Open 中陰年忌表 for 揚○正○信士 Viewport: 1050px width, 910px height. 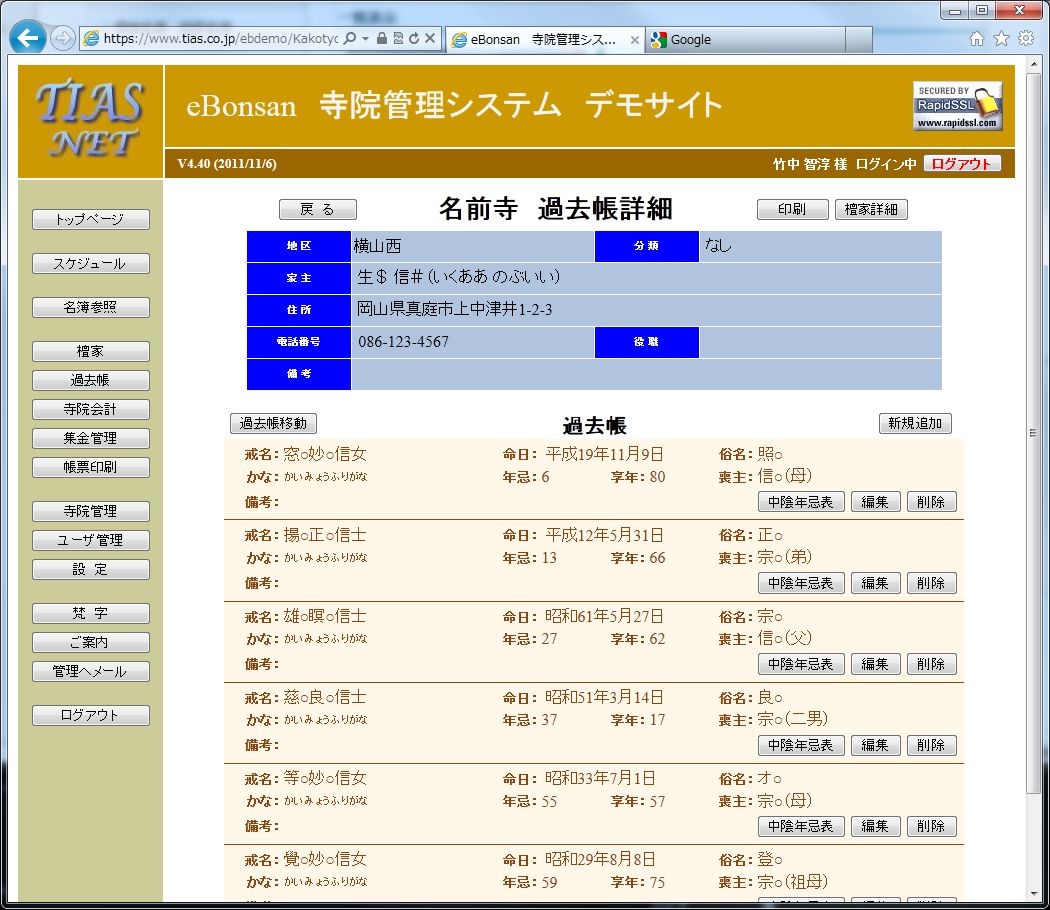801,583
